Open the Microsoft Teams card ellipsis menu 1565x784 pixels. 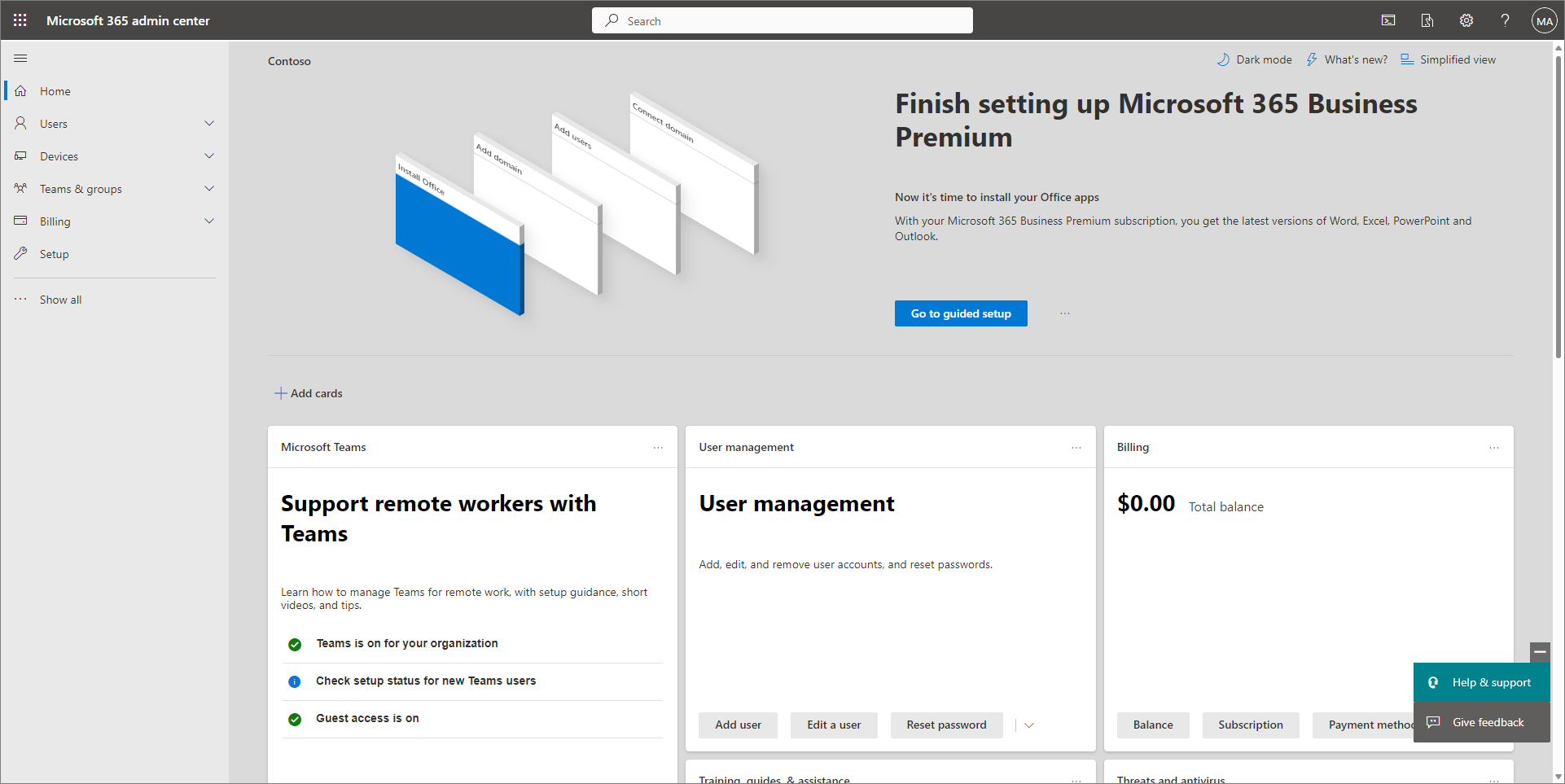coord(658,448)
